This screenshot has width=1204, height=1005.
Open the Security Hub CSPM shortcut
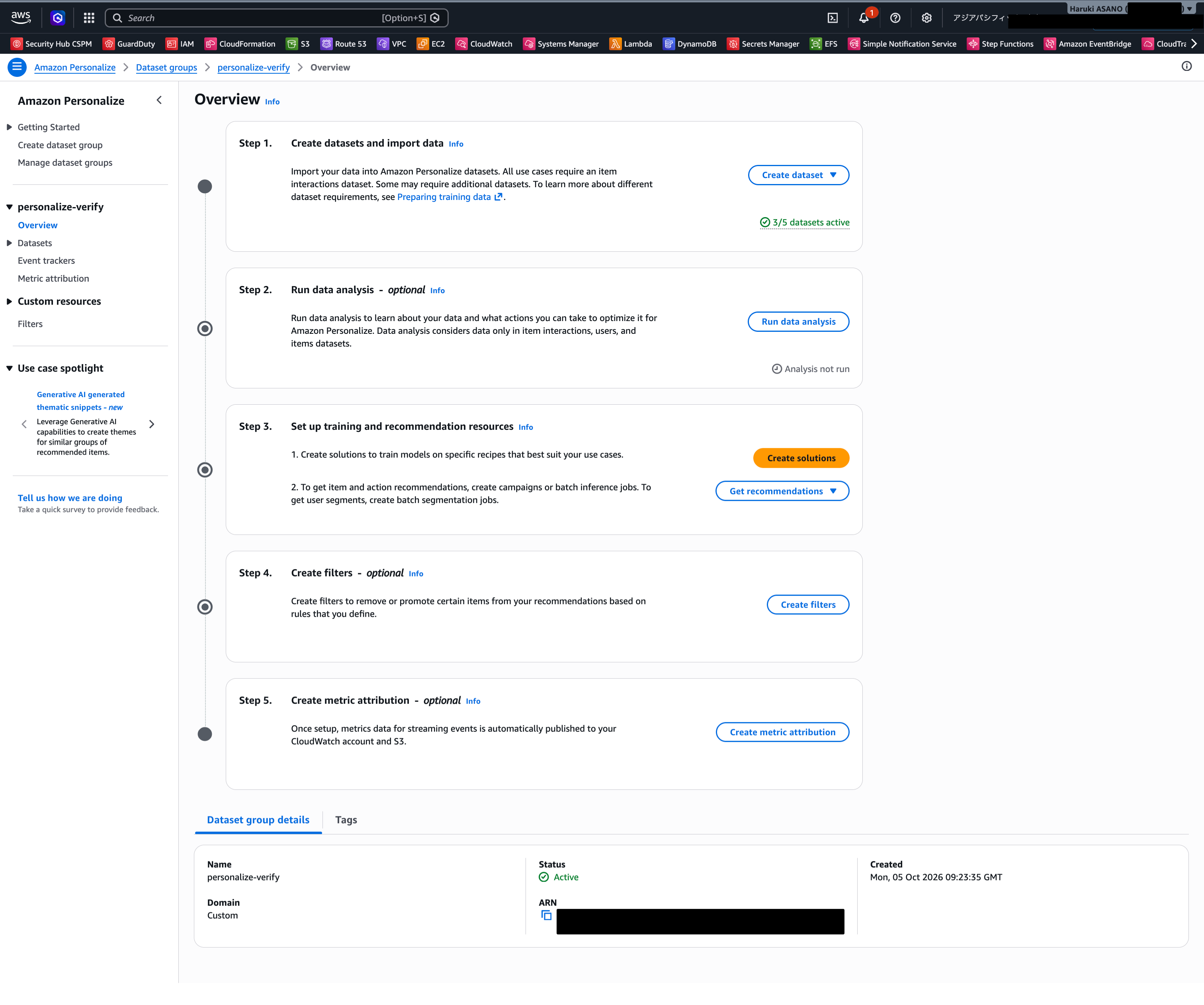click(x=52, y=43)
